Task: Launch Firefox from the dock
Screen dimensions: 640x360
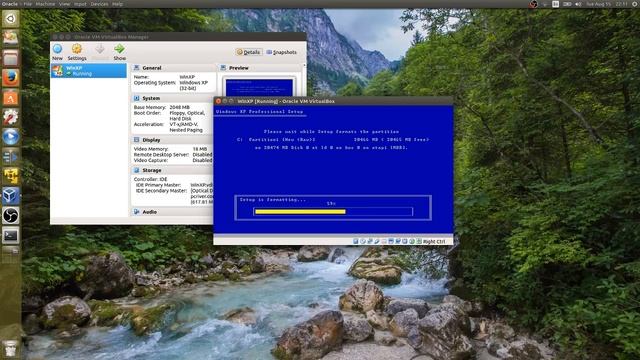Action: (11, 77)
